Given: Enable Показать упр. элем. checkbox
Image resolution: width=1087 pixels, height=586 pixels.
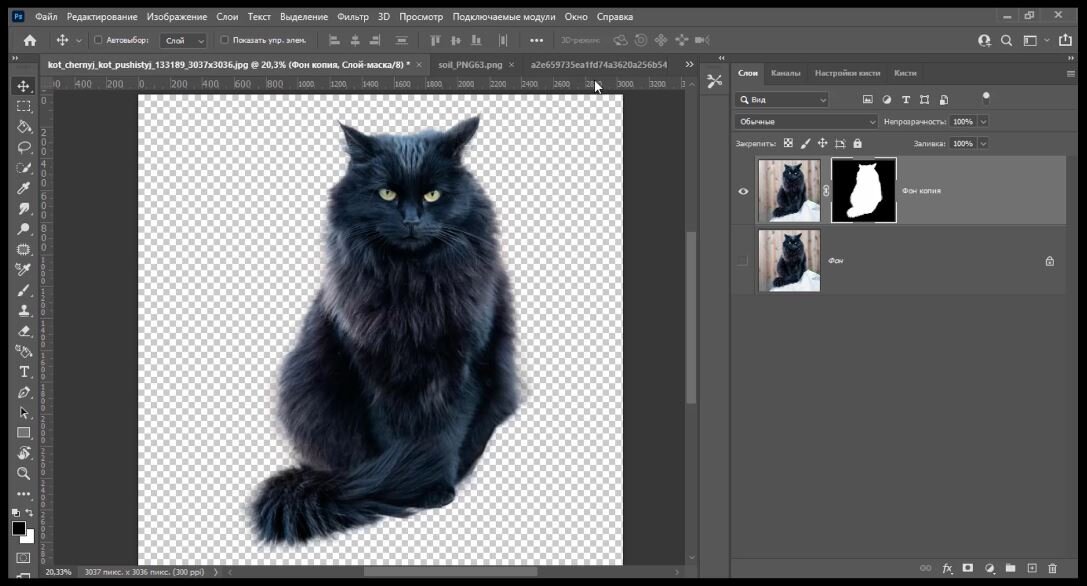Looking at the screenshot, I should tap(224, 40).
